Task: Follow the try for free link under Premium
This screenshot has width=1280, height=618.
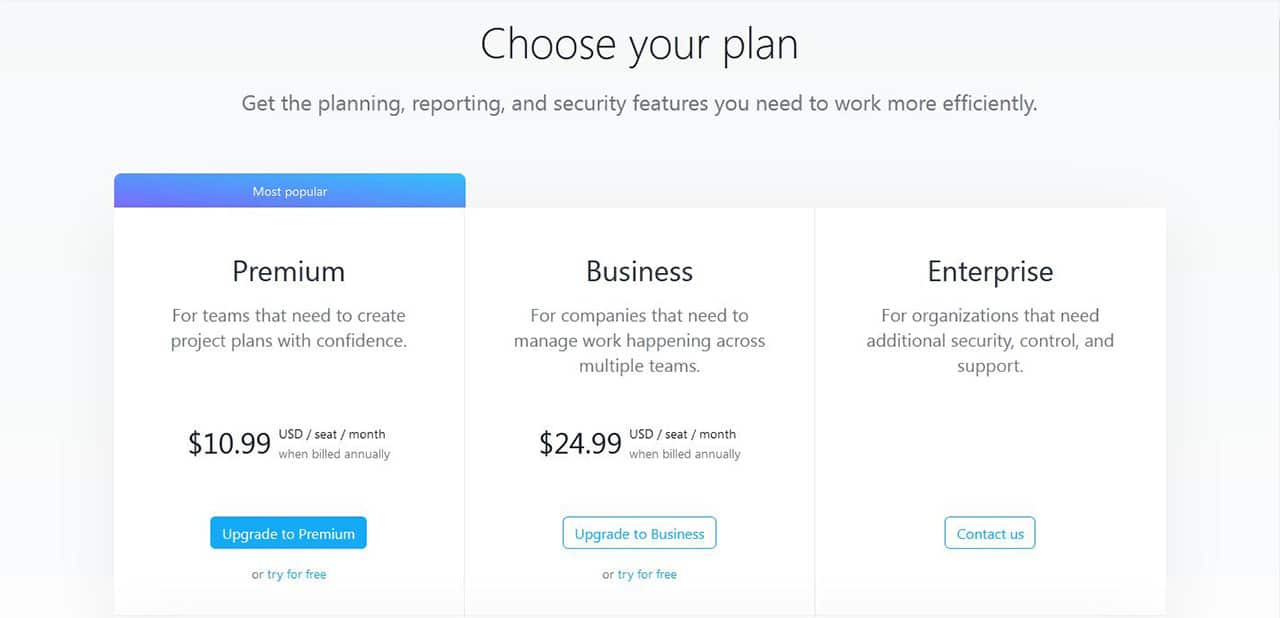Action: (x=297, y=574)
